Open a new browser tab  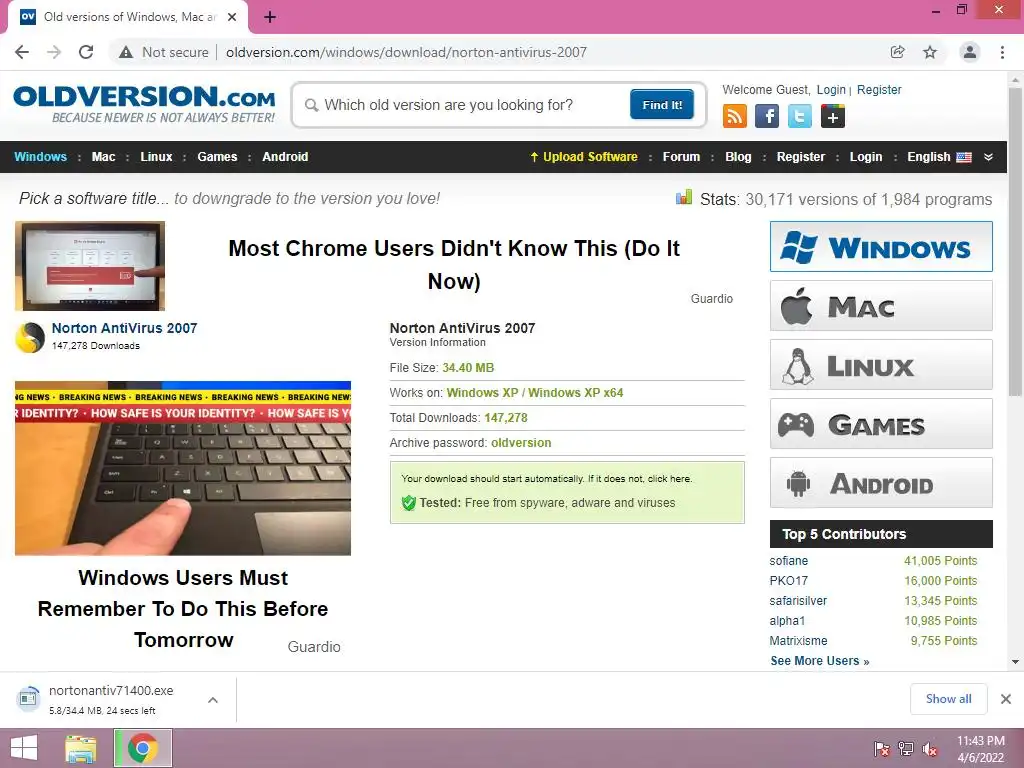click(270, 17)
